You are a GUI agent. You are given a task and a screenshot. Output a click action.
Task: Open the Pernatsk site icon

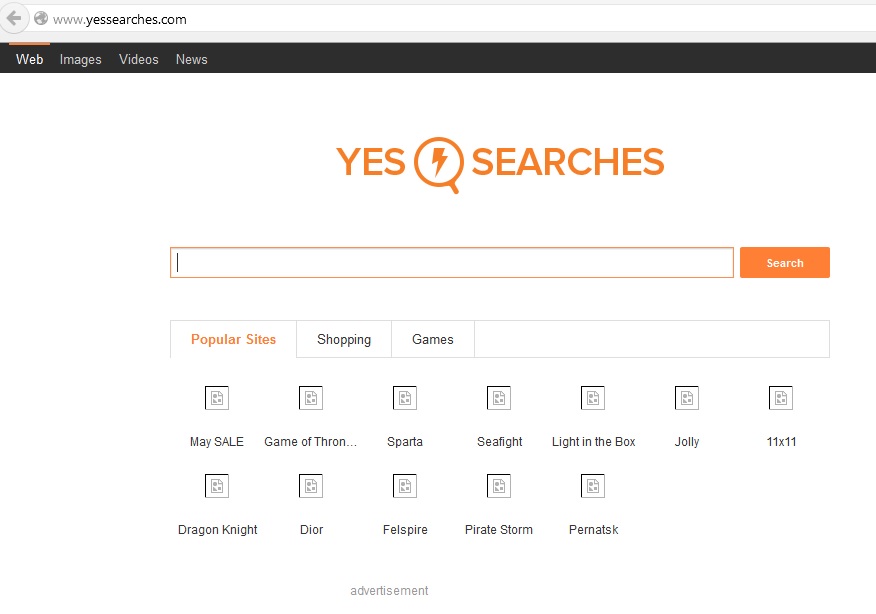pyautogui.click(x=593, y=486)
